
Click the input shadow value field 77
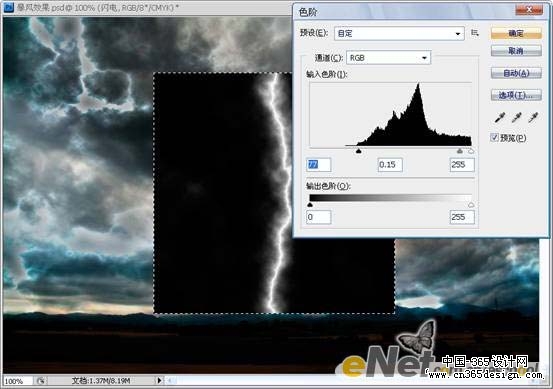[318, 165]
